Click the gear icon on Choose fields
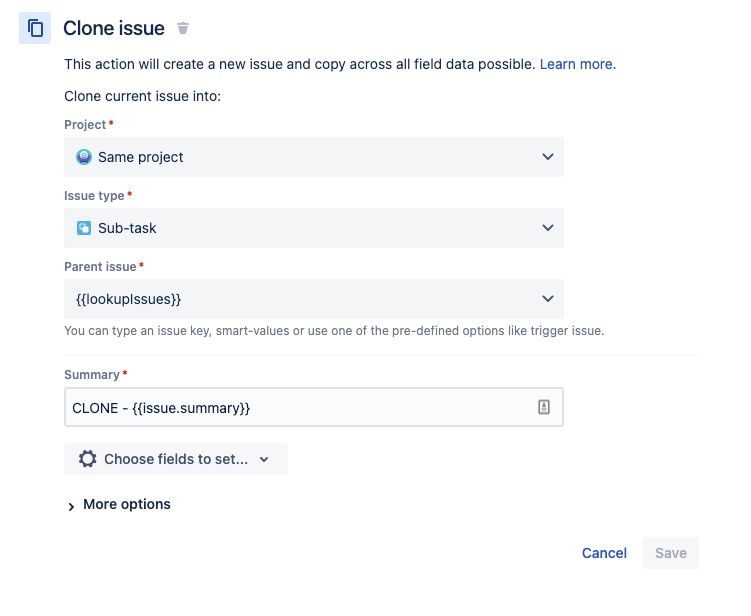The height and width of the screenshot is (616, 751). pos(88,459)
